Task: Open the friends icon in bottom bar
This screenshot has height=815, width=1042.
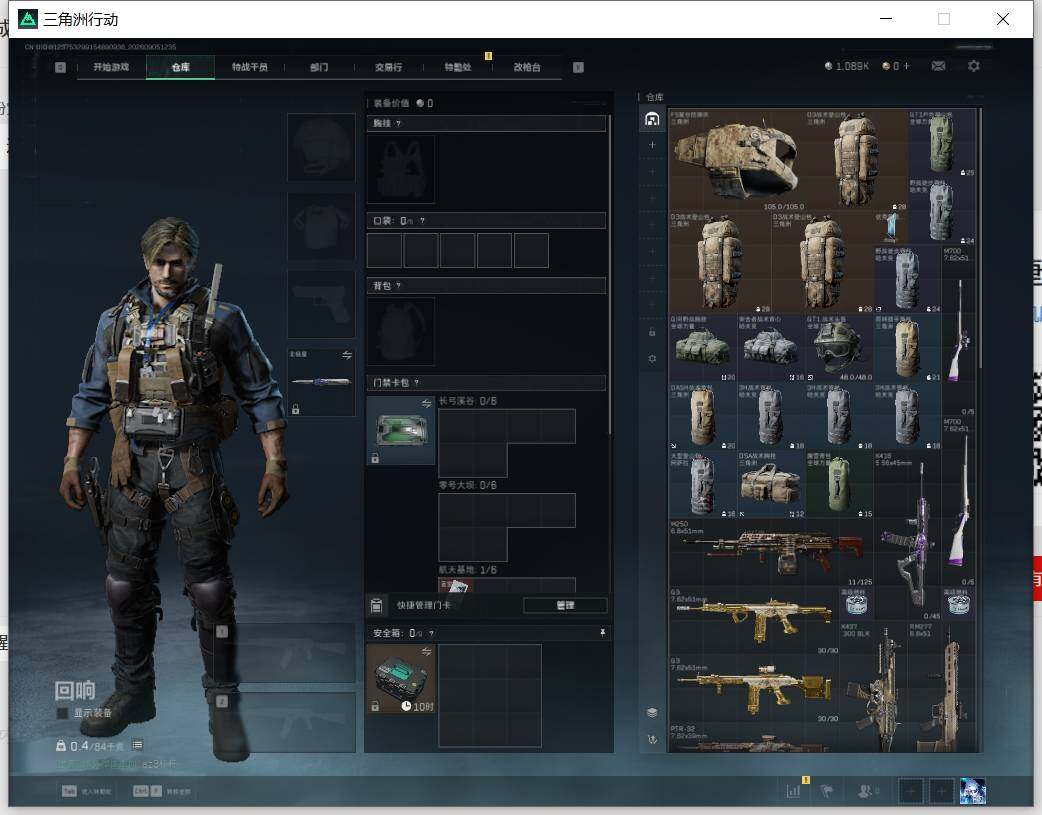Action: (865, 790)
